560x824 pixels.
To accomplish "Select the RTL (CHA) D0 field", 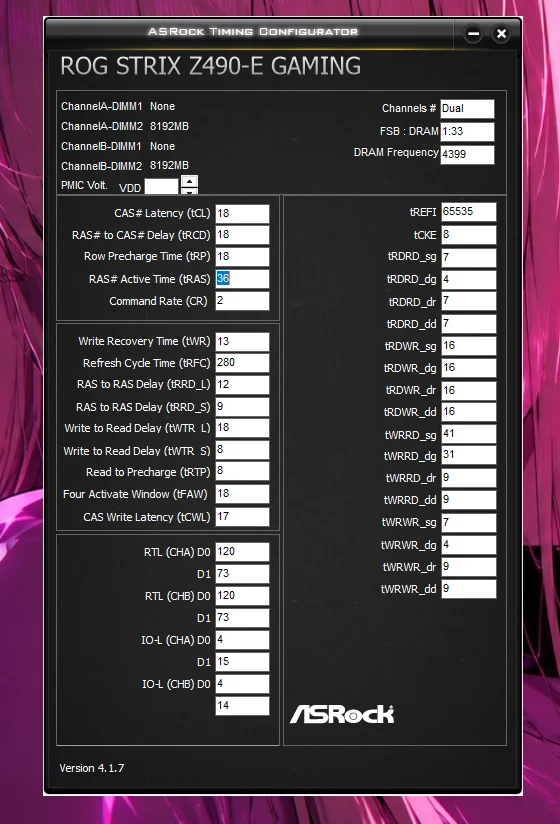I will point(242,552).
